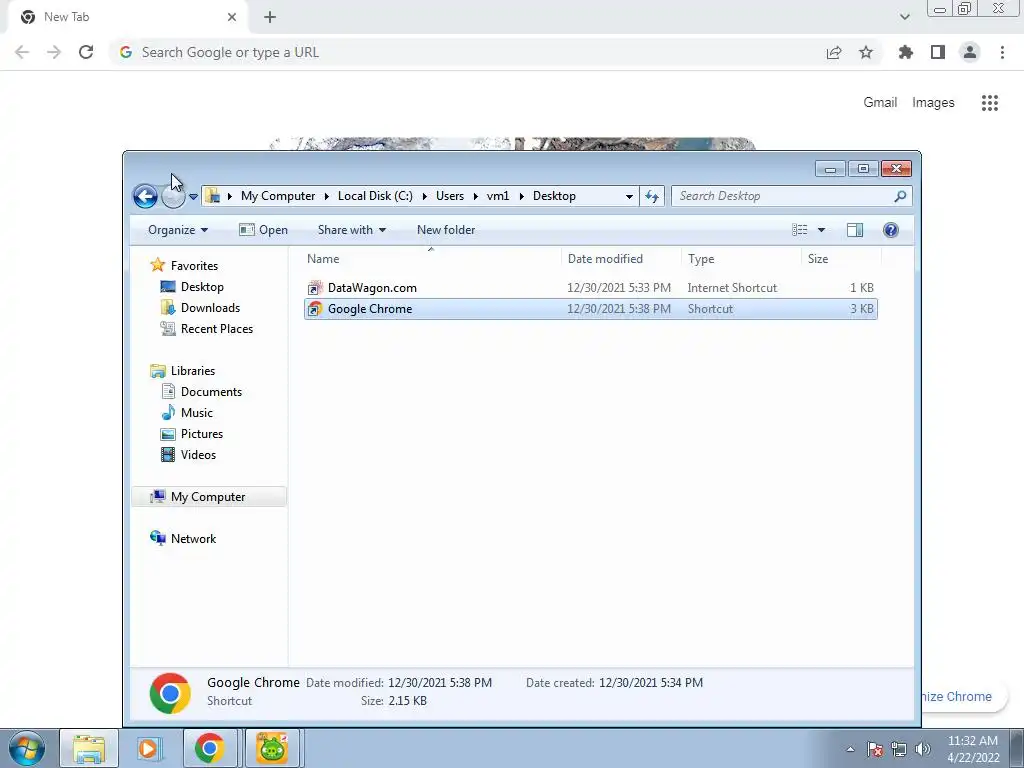Sort by Size column header
The image size is (1024, 768).
click(841, 259)
